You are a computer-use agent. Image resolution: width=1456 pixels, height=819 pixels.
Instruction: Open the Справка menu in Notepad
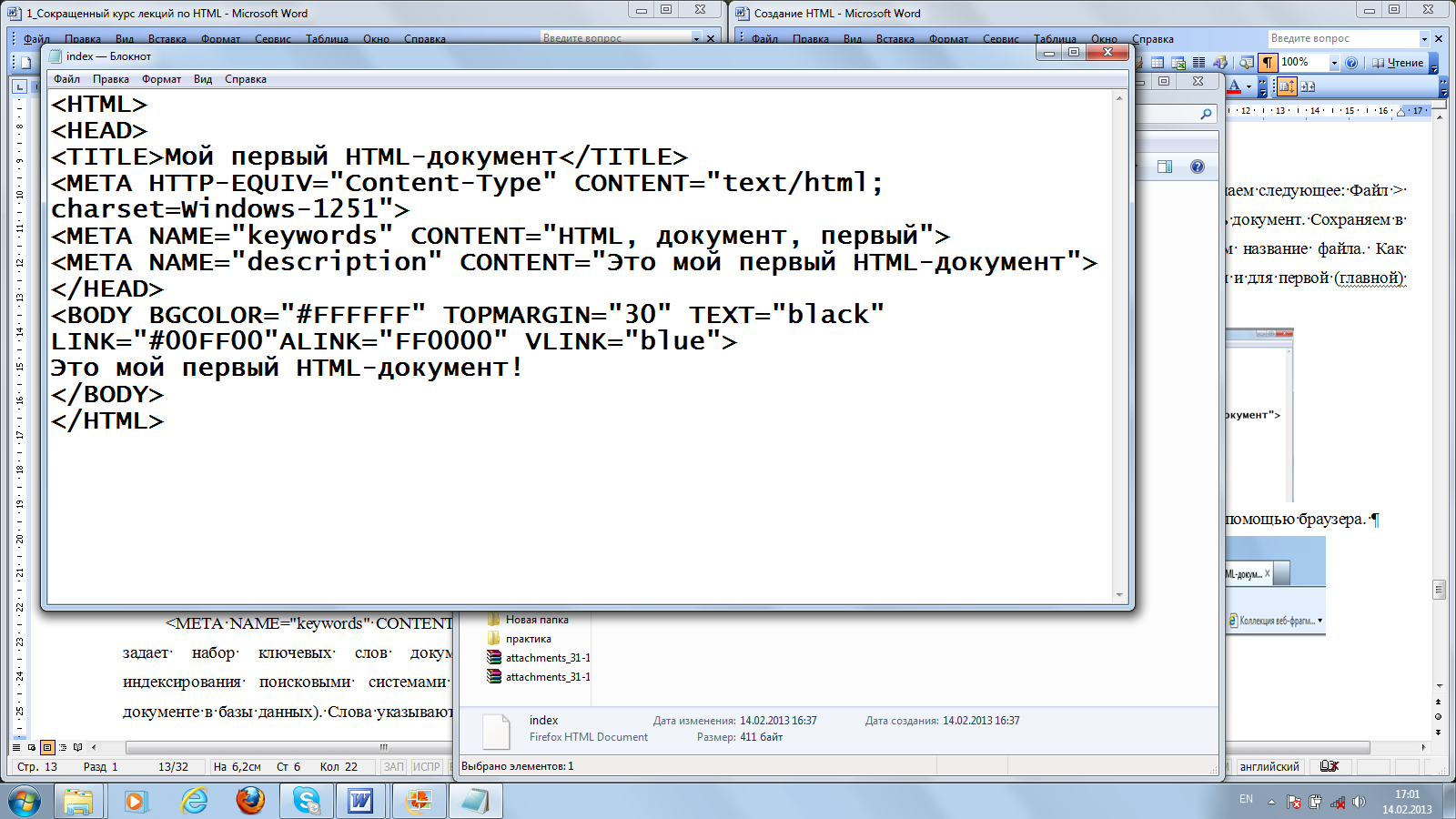[x=246, y=79]
